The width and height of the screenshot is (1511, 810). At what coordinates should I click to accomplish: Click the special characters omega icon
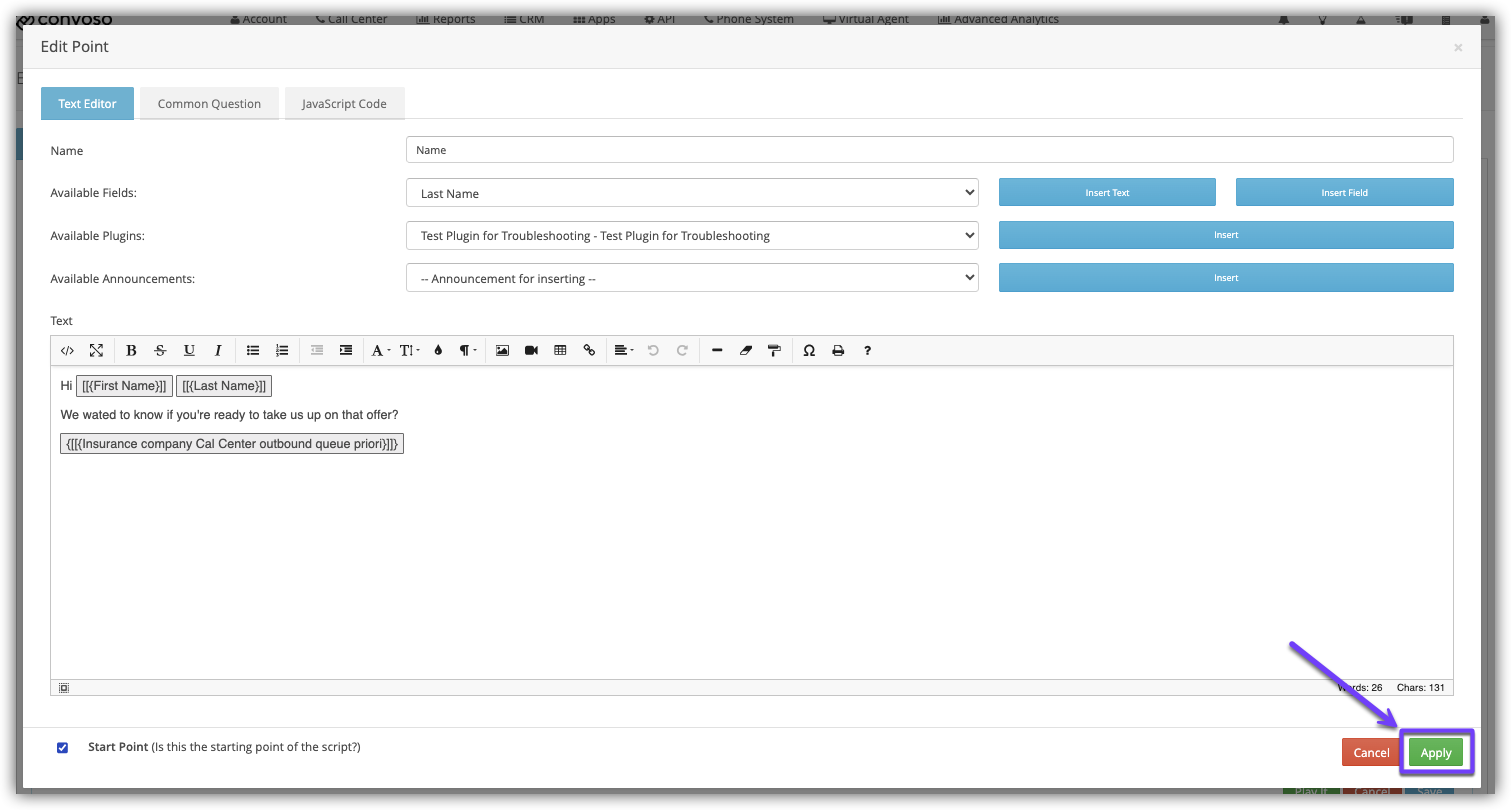click(x=809, y=351)
